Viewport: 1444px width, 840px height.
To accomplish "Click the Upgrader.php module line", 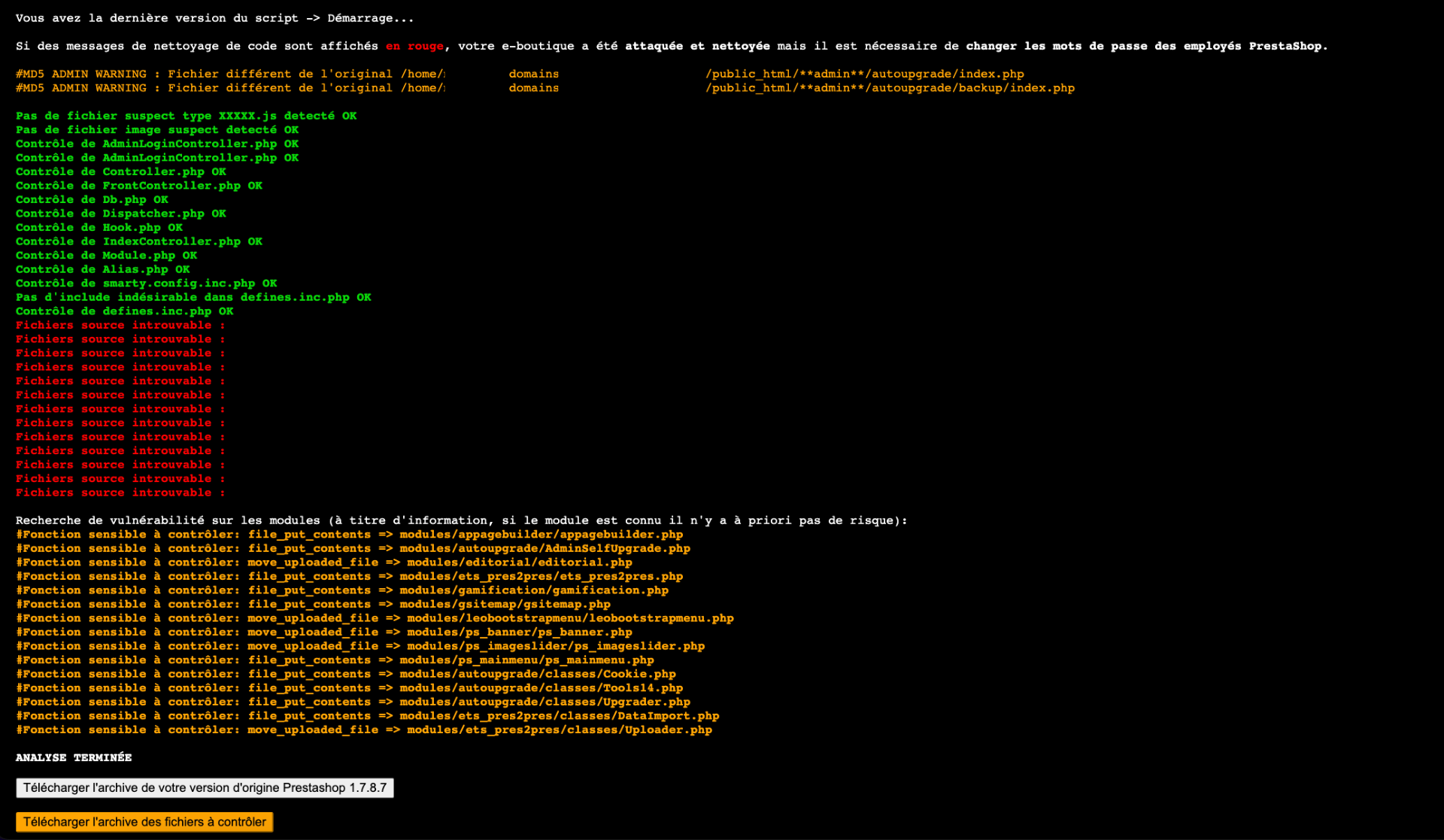I will coord(545,702).
